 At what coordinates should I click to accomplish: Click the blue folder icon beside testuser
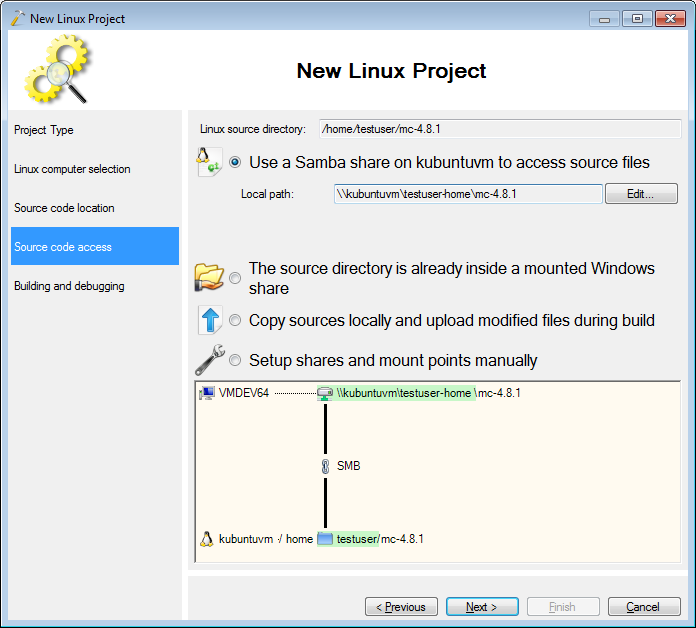[x=325, y=539]
